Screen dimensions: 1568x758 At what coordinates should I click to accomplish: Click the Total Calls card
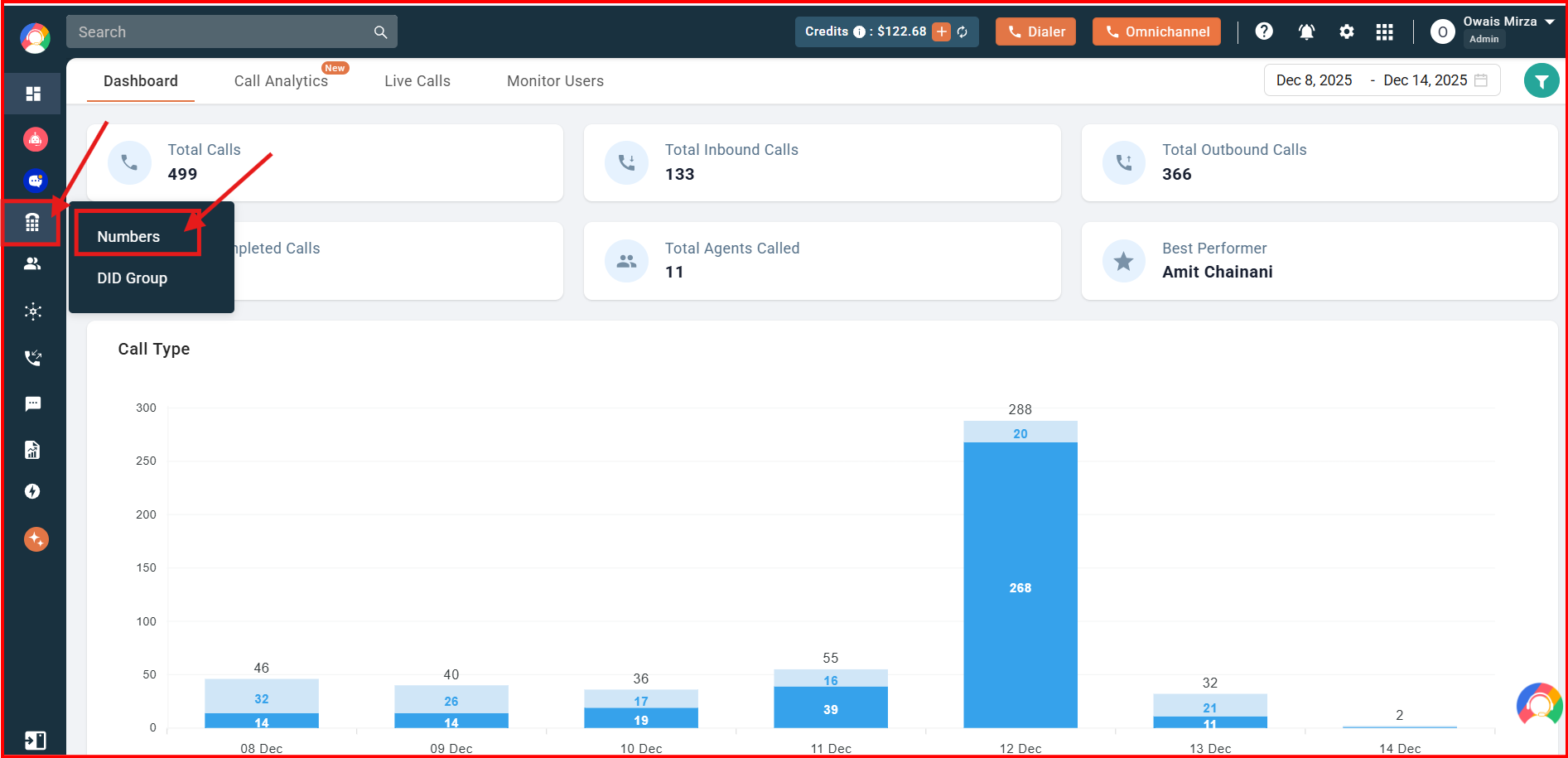click(x=325, y=162)
